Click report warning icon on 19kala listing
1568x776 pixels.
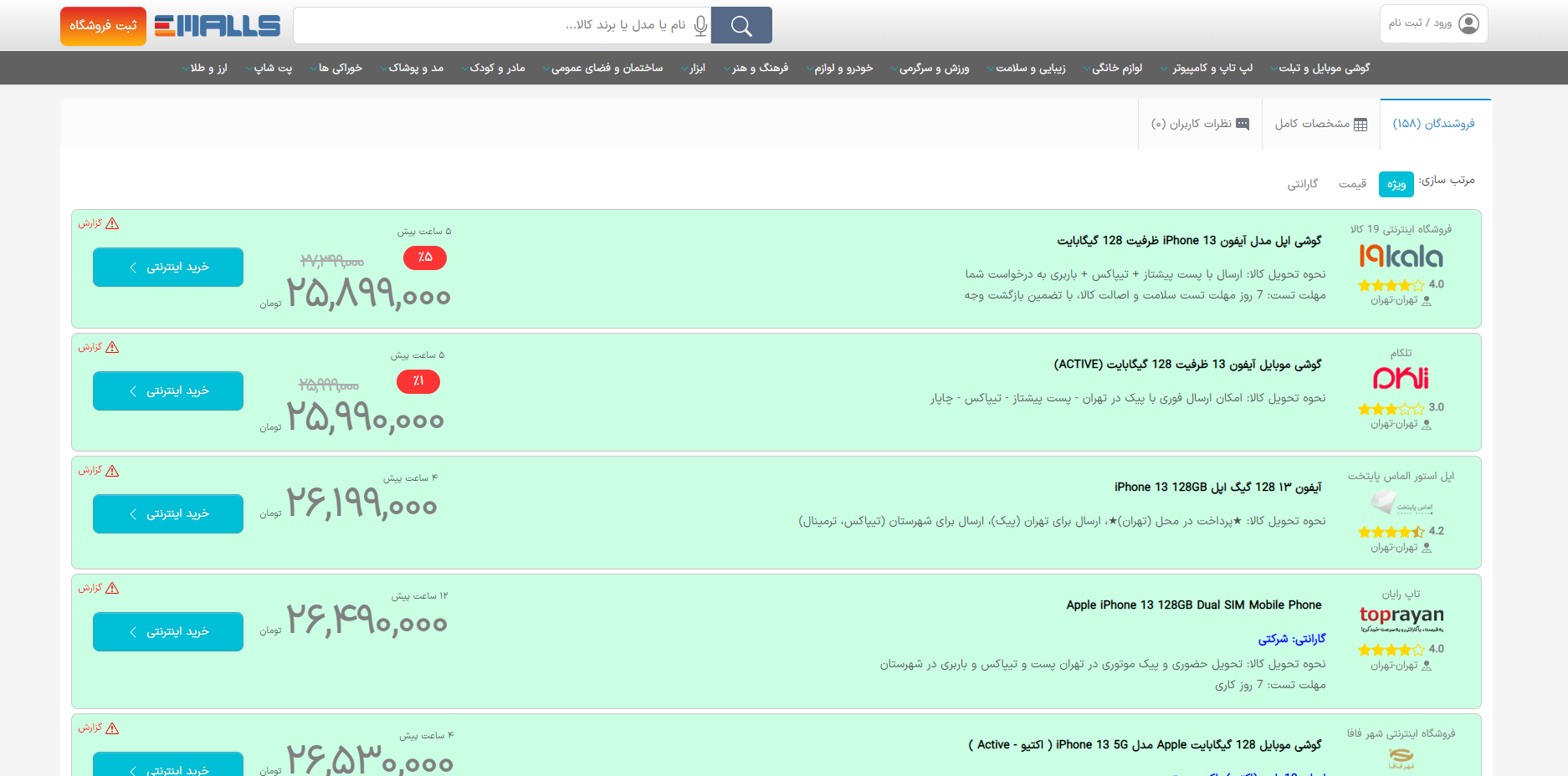coord(112,223)
